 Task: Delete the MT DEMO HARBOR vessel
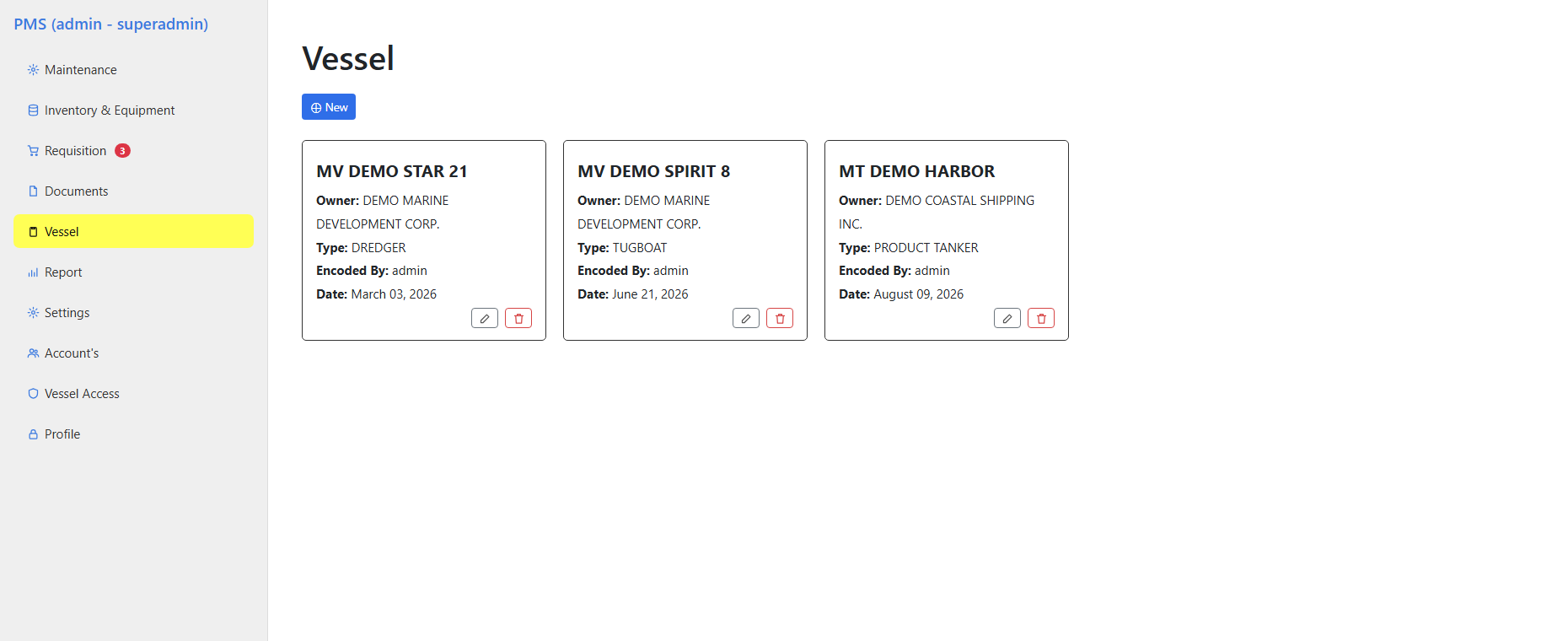[1041, 318]
